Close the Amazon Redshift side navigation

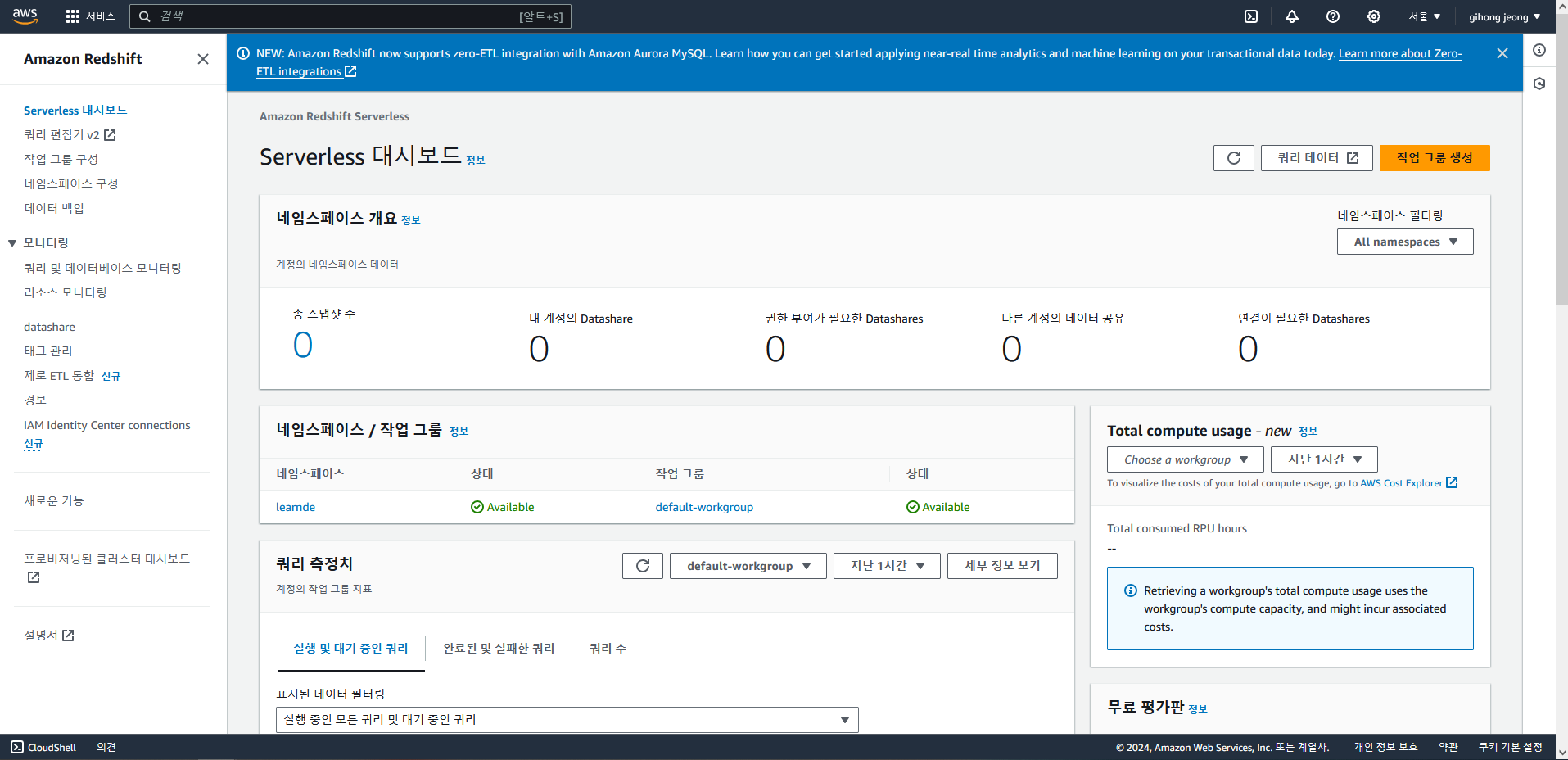[x=203, y=59]
